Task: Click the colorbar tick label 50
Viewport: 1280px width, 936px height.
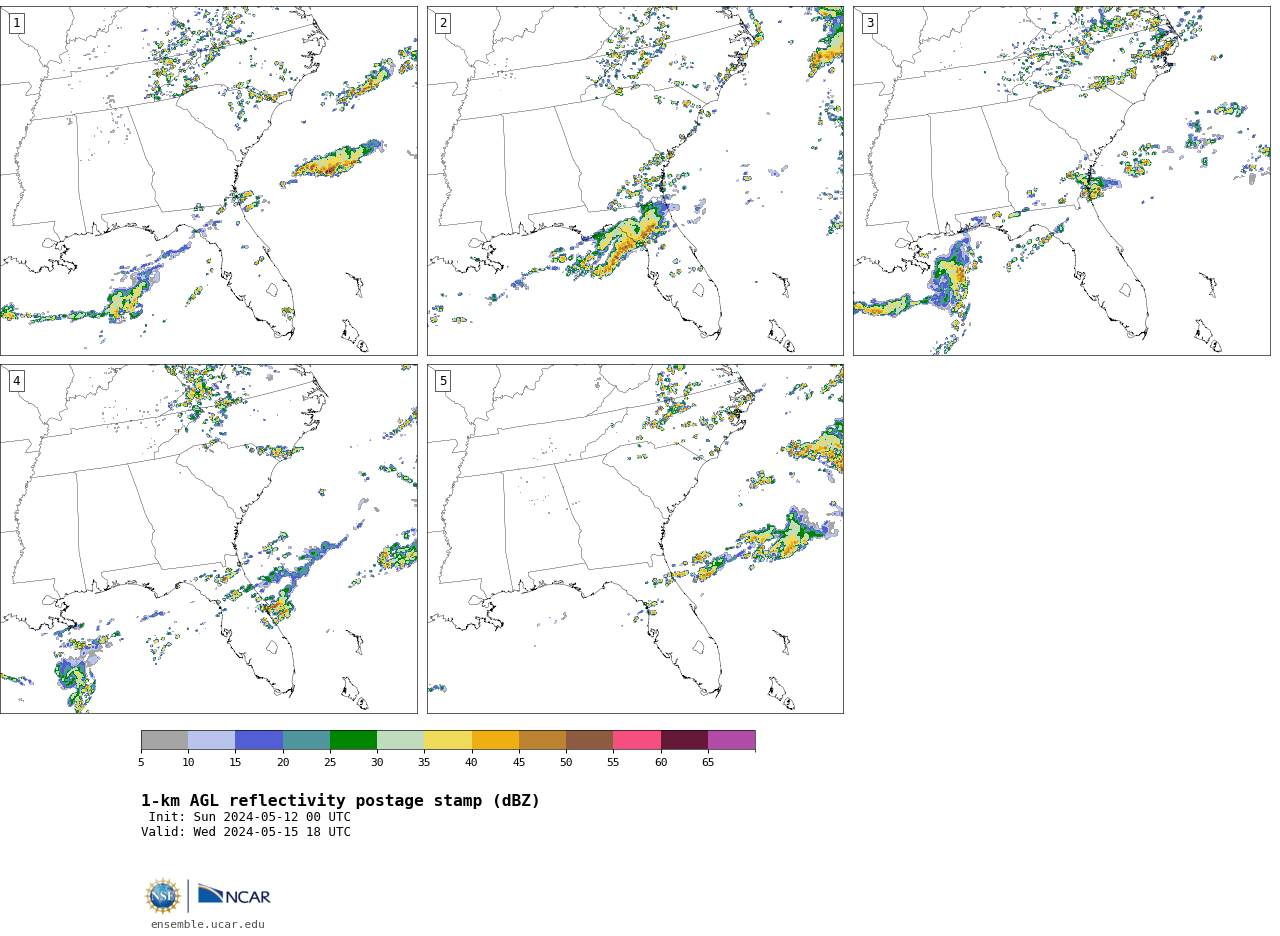Action: point(566,763)
